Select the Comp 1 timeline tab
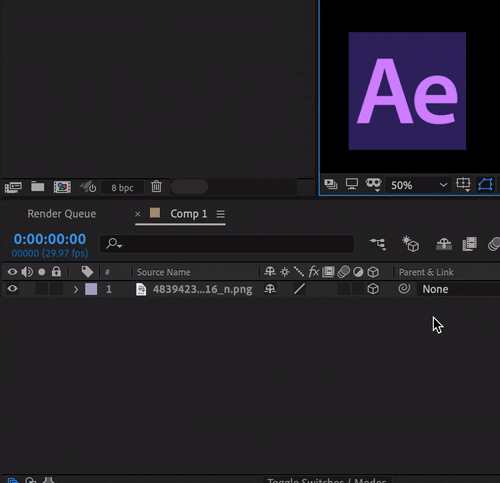Screen dimensions: 500x483 [189, 214]
